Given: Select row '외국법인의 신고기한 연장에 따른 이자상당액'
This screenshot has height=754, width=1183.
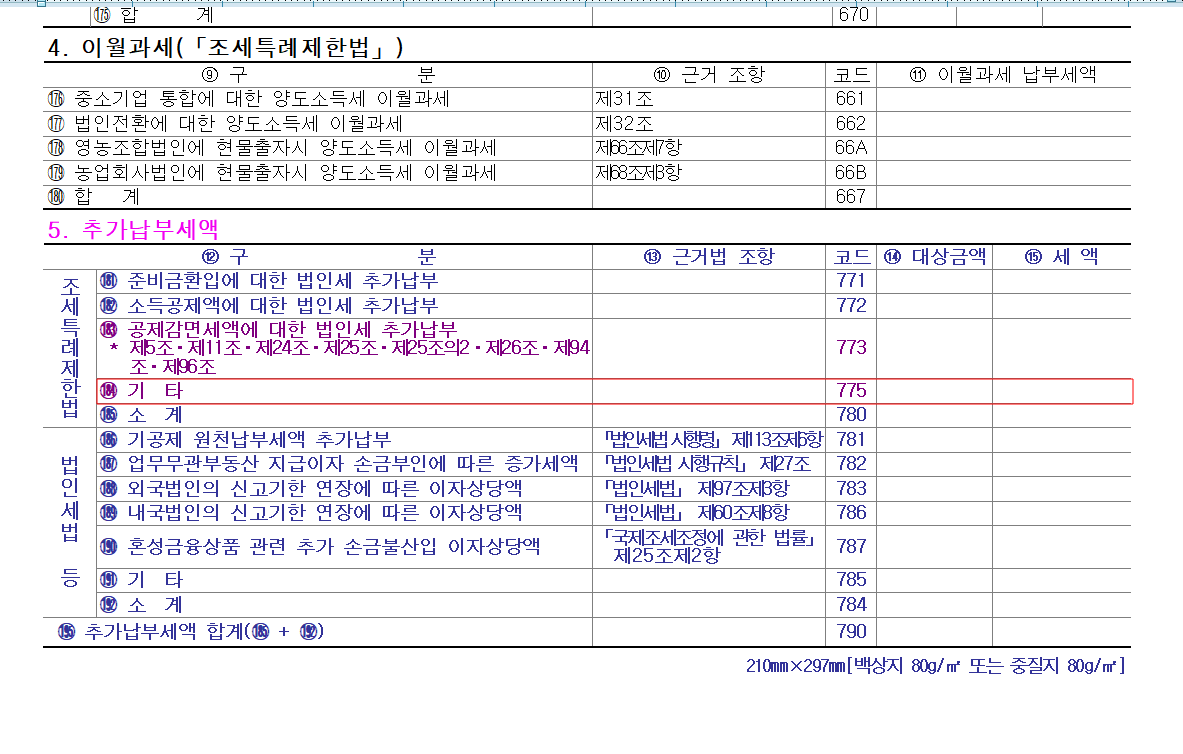Looking at the screenshot, I should click(x=324, y=489).
